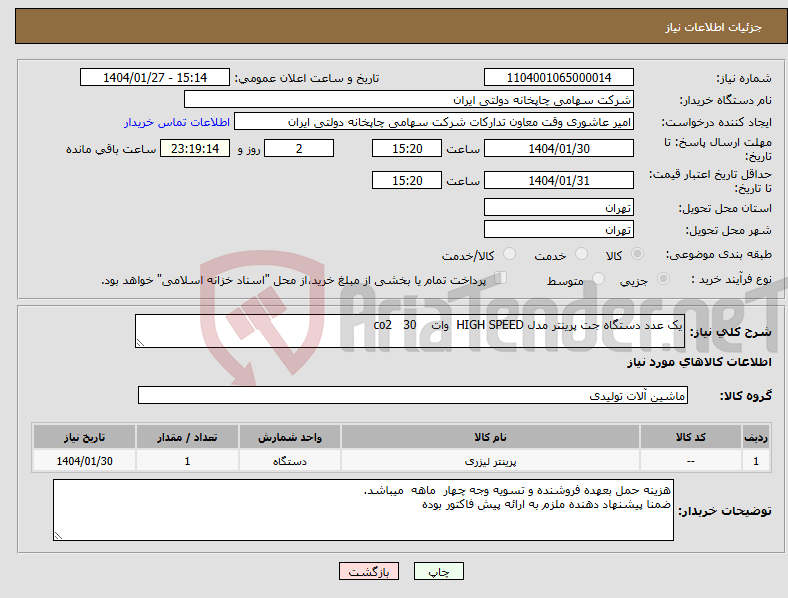Click the buyer notes textarea
788x598 pixels.
[x=363, y=510]
